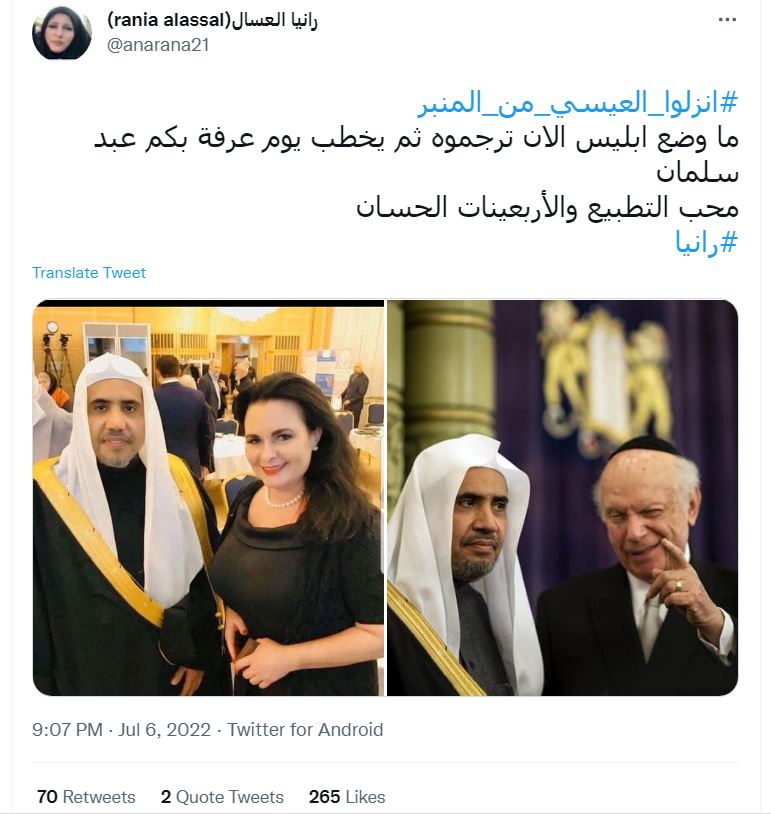
Task: Visit the @anarana21 handle
Action: click(x=158, y=45)
